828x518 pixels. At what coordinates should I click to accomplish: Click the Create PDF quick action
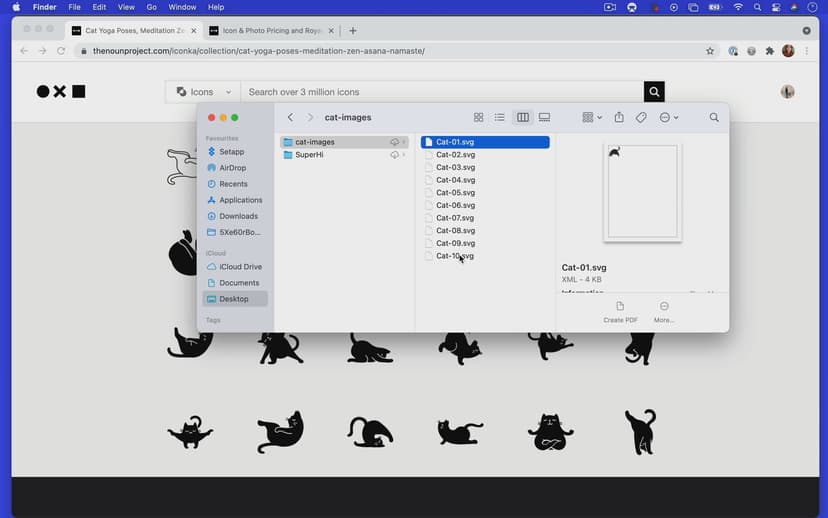(x=620, y=311)
